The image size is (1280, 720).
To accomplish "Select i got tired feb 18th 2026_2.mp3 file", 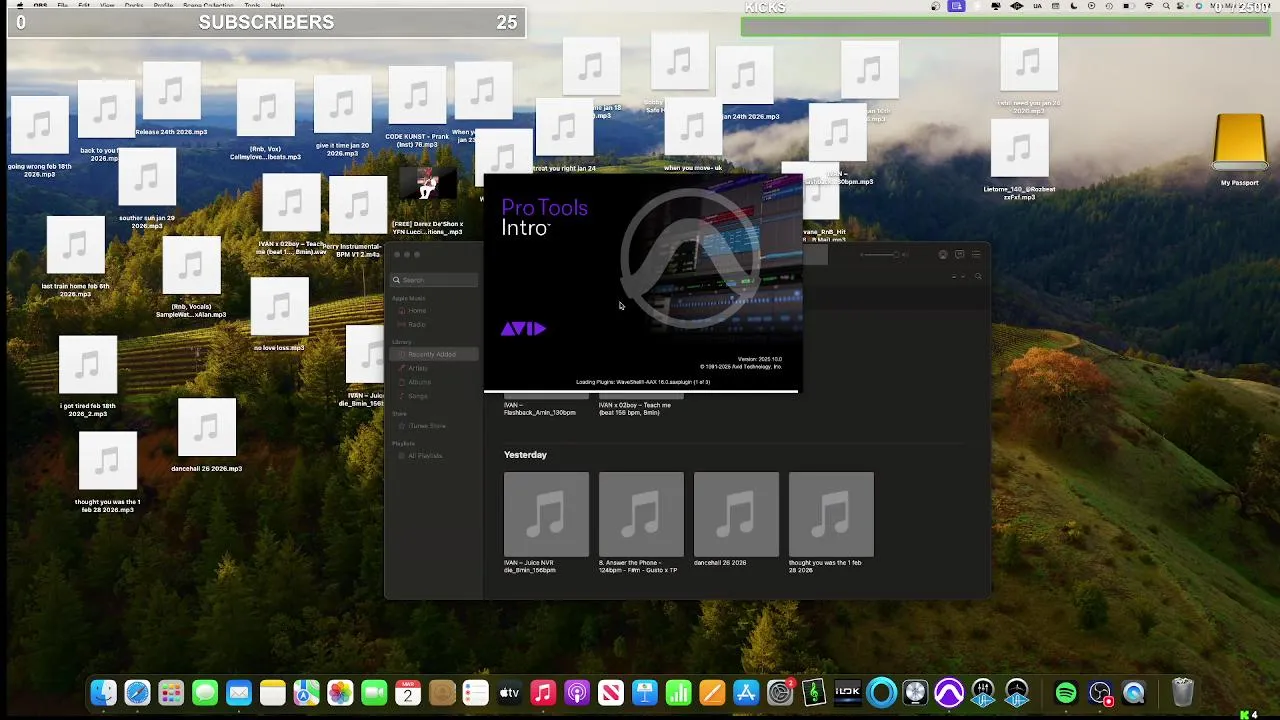I will 88,376.
